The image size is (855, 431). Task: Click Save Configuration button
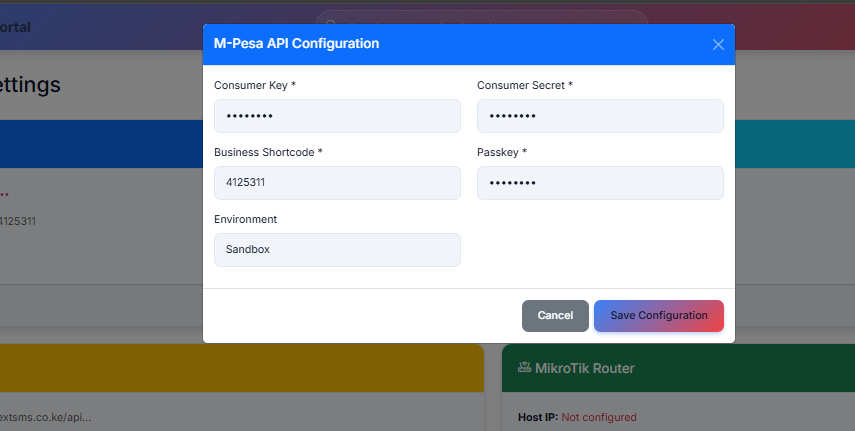659,316
